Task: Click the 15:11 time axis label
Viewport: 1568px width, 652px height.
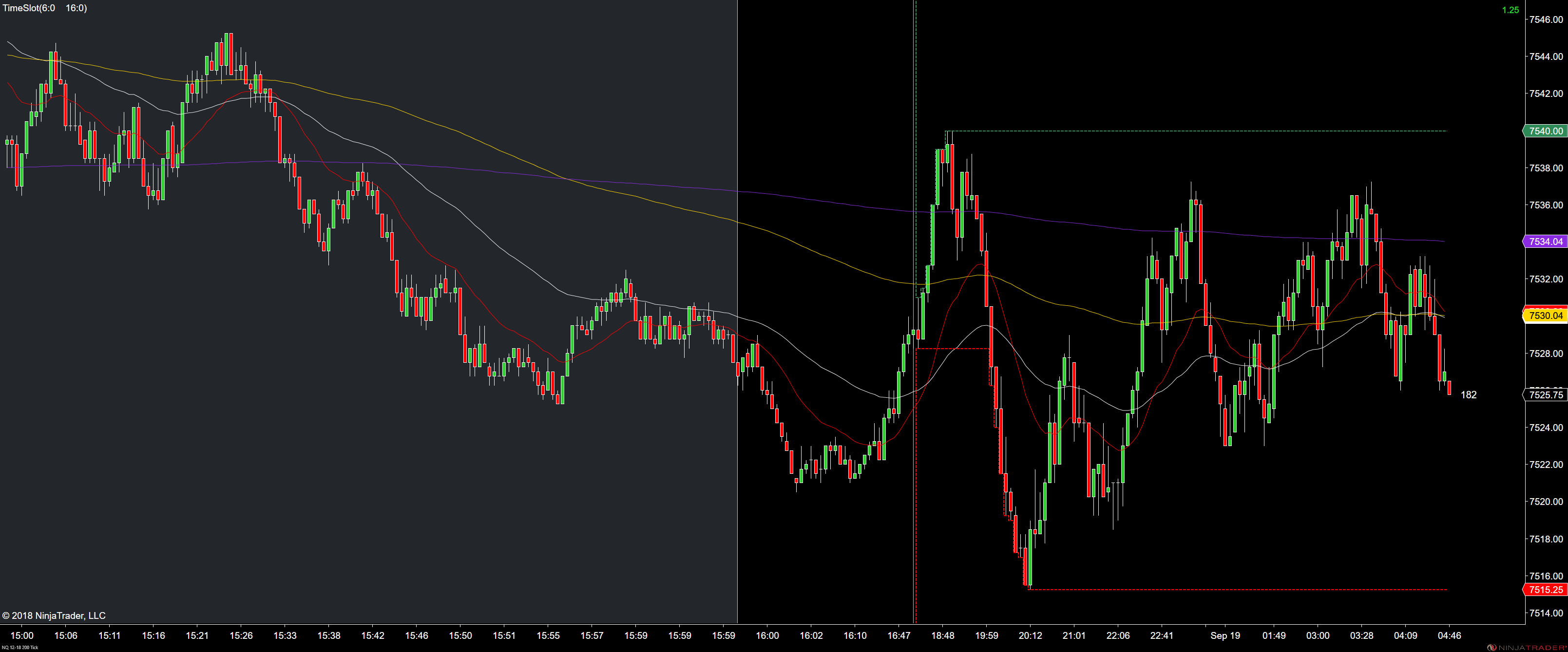Action: 110,635
